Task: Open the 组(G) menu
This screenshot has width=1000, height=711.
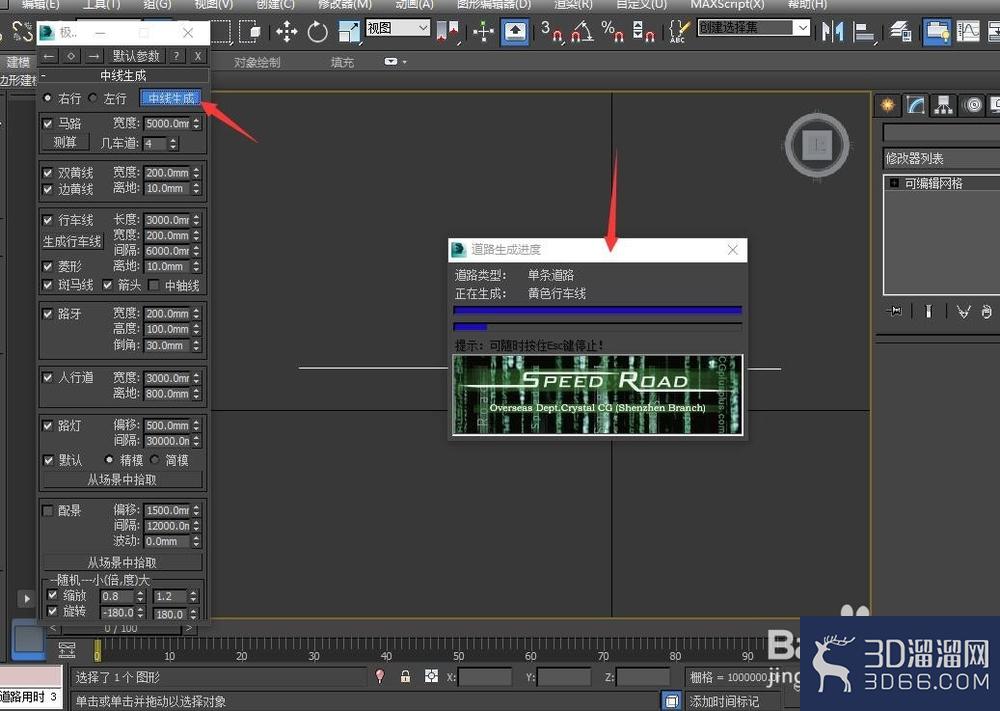Action: point(157,4)
